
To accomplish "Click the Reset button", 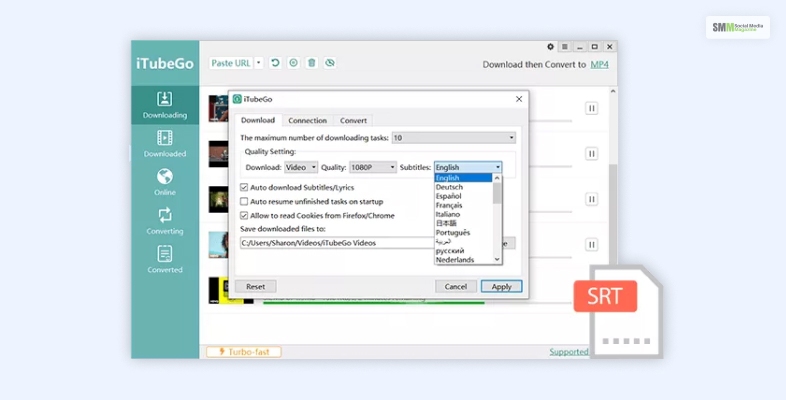I will [x=256, y=287].
